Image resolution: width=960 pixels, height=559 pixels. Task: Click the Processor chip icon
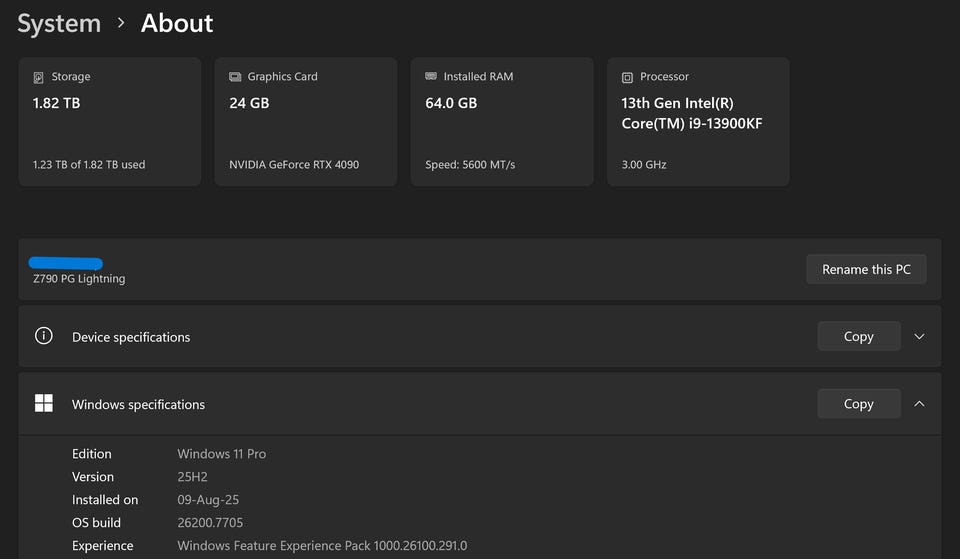click(627, 77)
